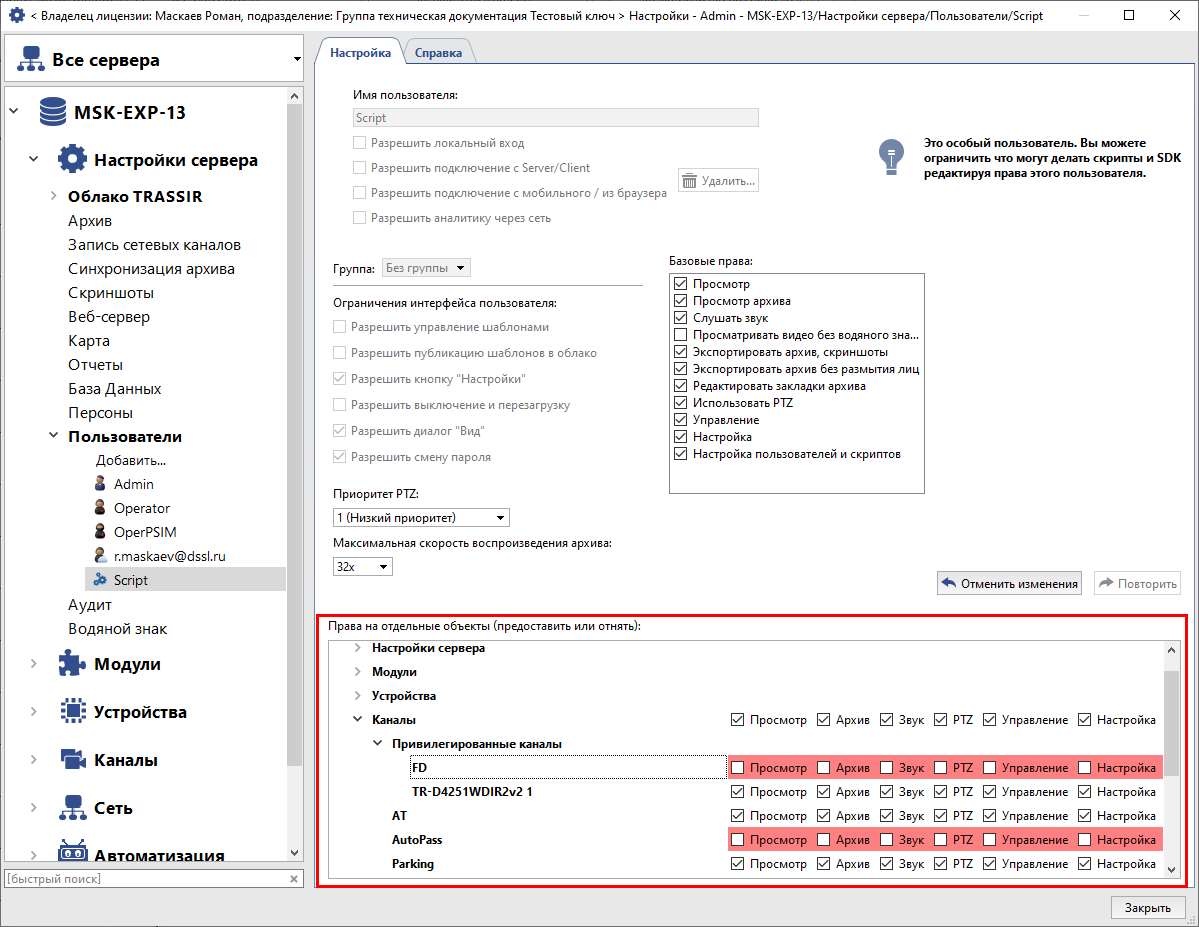Click the camera icon for Каналы
This screenshot has width=1199, height=927.
[73, 759]
